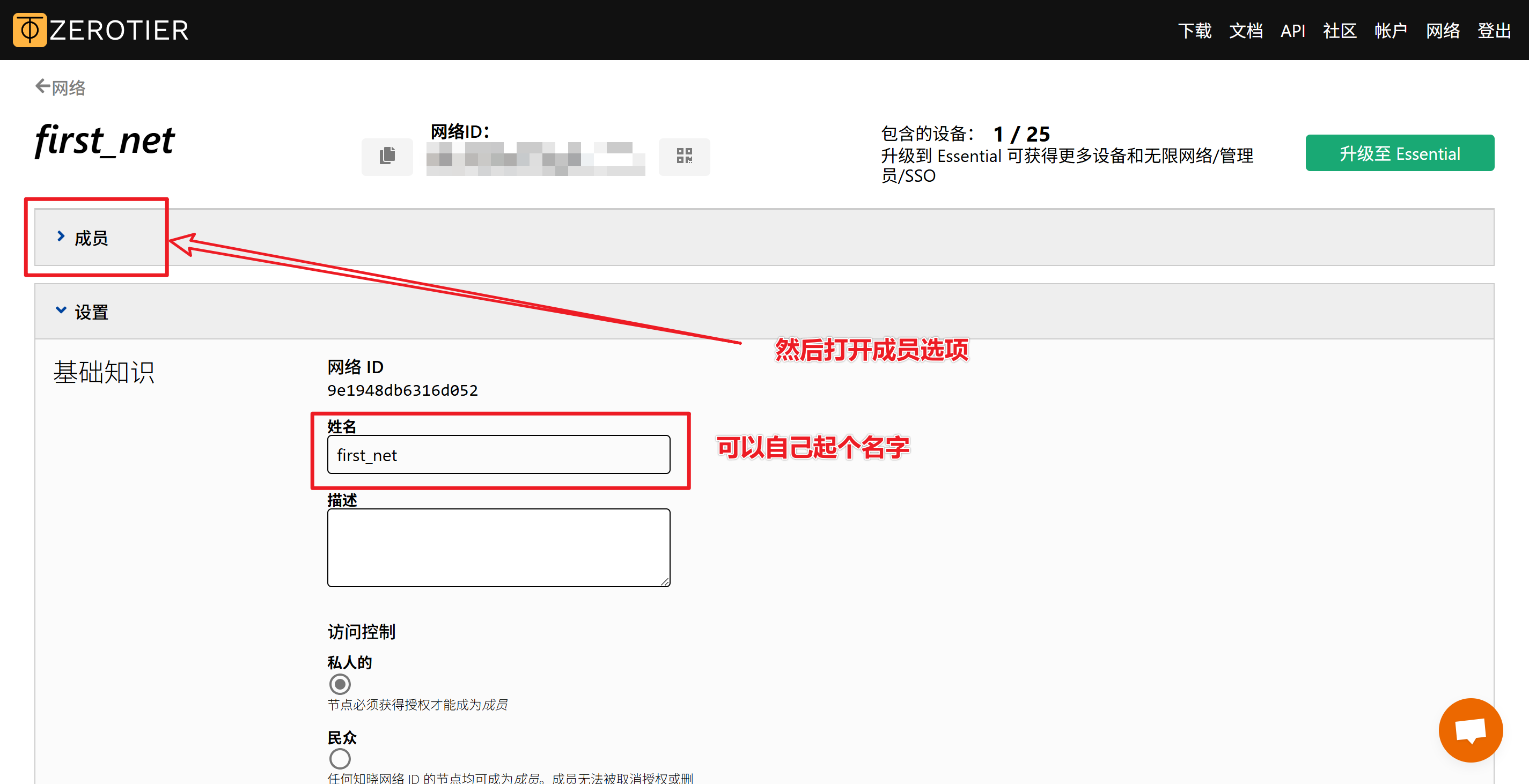Viewport: 1529px width, 784px height.
Task: Open the API menu item
Action: (x=1292, y=30)
